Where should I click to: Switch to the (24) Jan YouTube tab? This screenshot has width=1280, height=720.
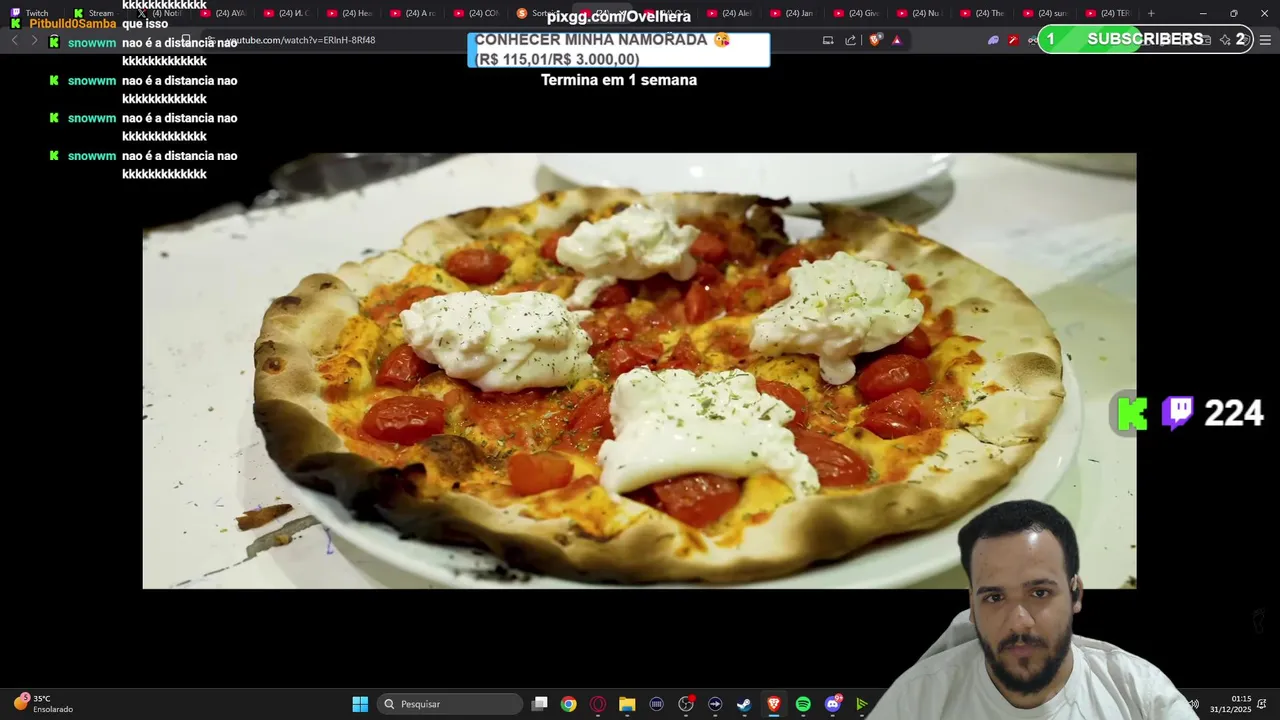tap(793, 13)
